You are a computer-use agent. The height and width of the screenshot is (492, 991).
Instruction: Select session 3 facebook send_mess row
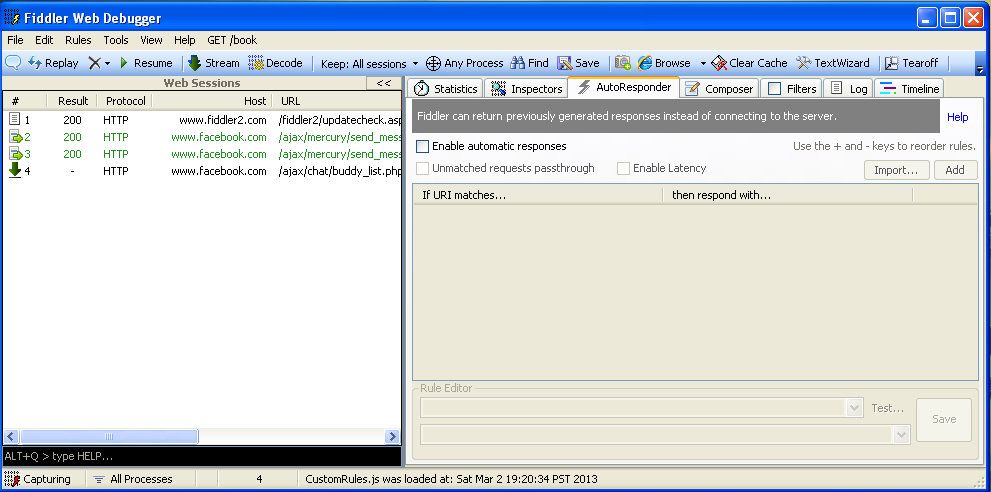(202, 154)
